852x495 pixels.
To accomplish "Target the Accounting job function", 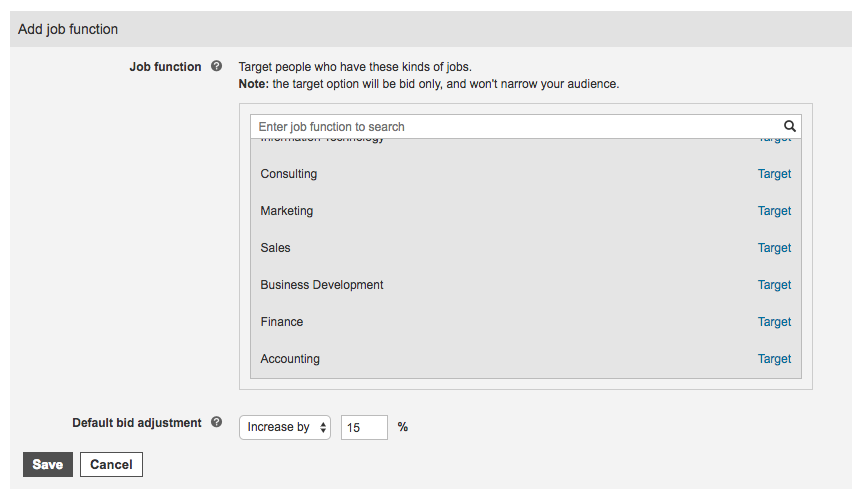I will pyautogui.click(x=774, y=359).
